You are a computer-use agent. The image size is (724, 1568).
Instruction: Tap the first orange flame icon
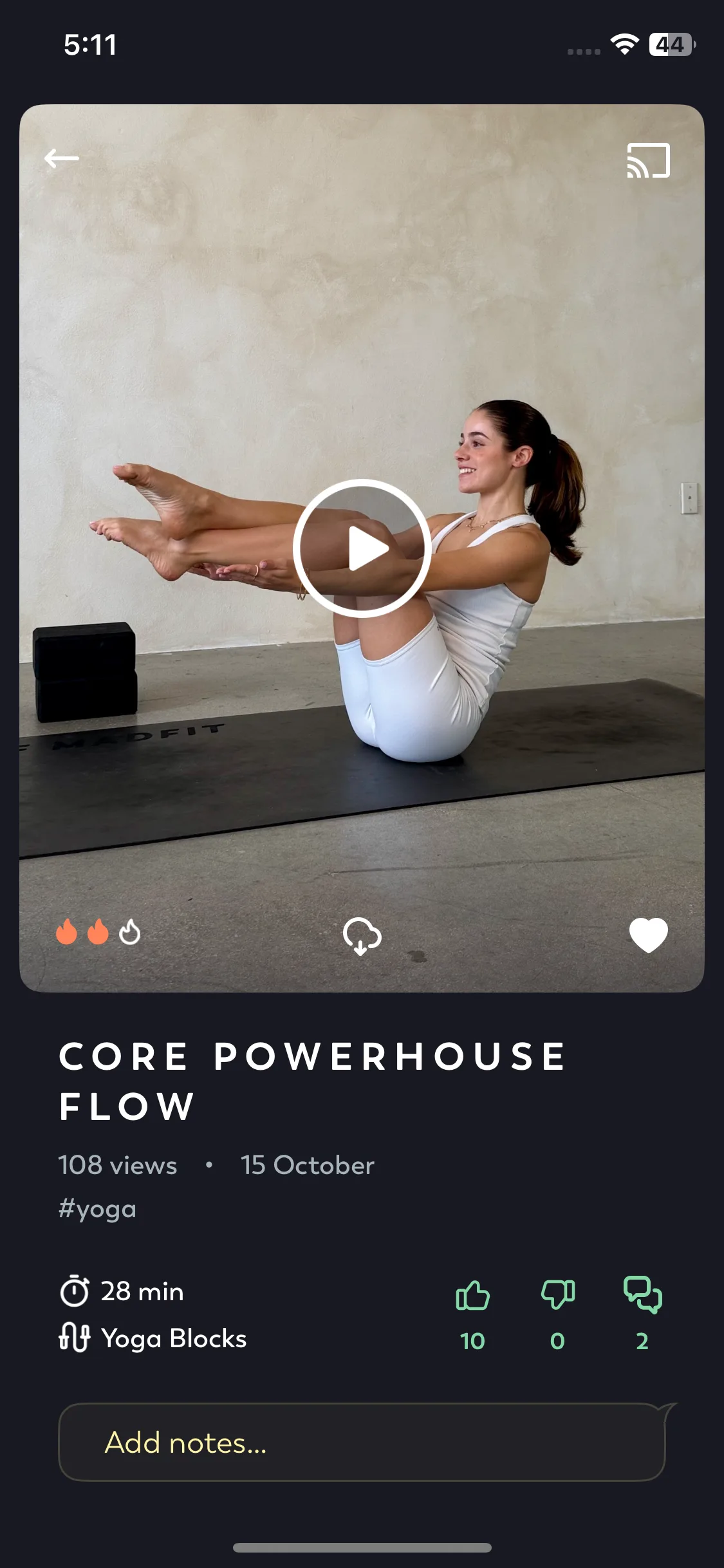click(x=66, y=931)
